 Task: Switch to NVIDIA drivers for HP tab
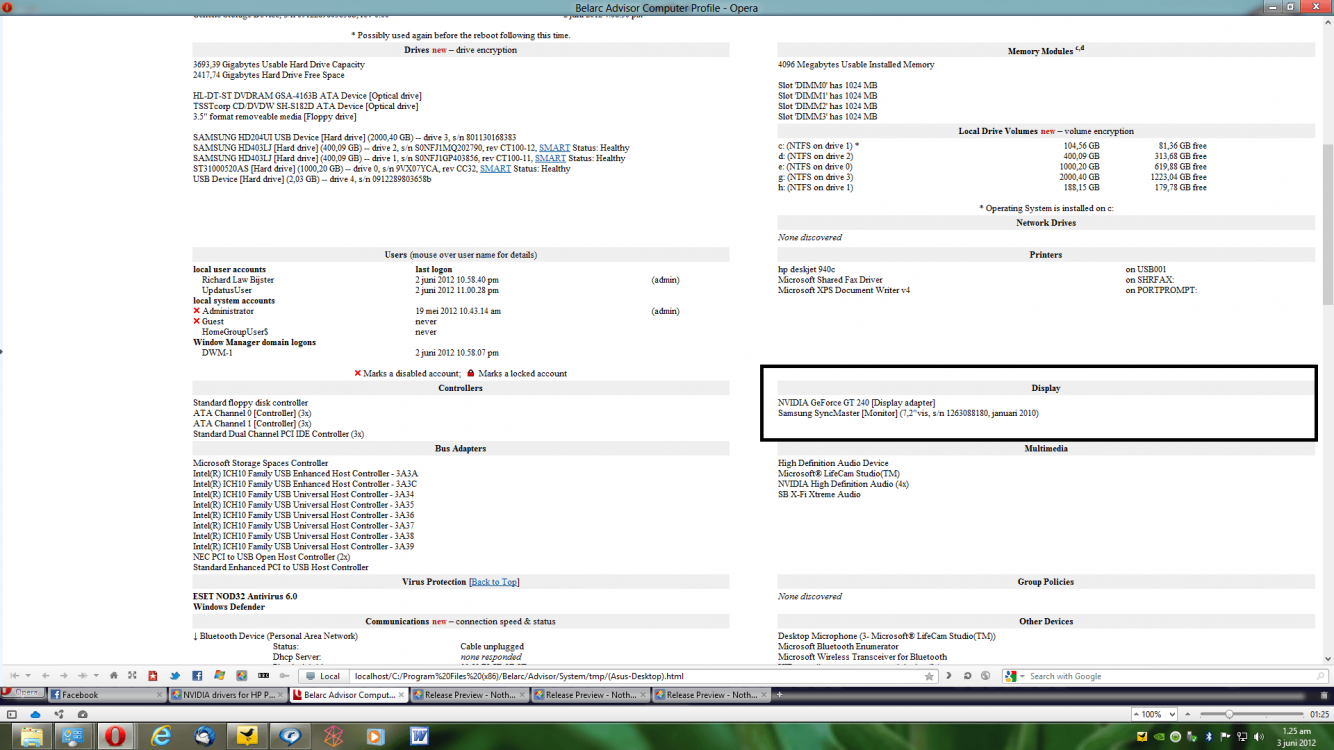(228, 694)
